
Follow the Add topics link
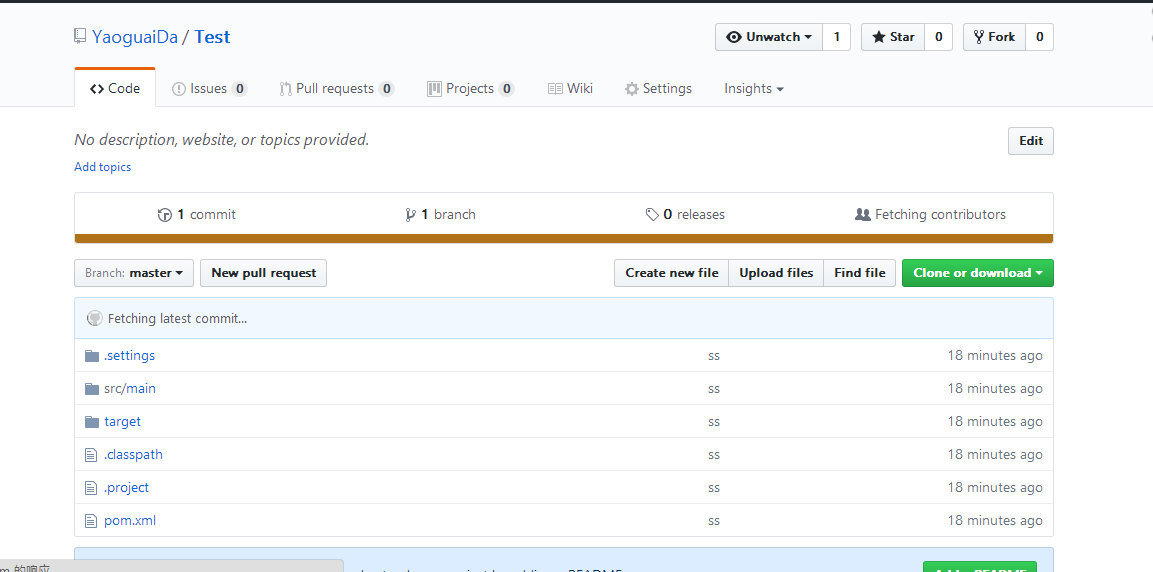tap(102, 167)
